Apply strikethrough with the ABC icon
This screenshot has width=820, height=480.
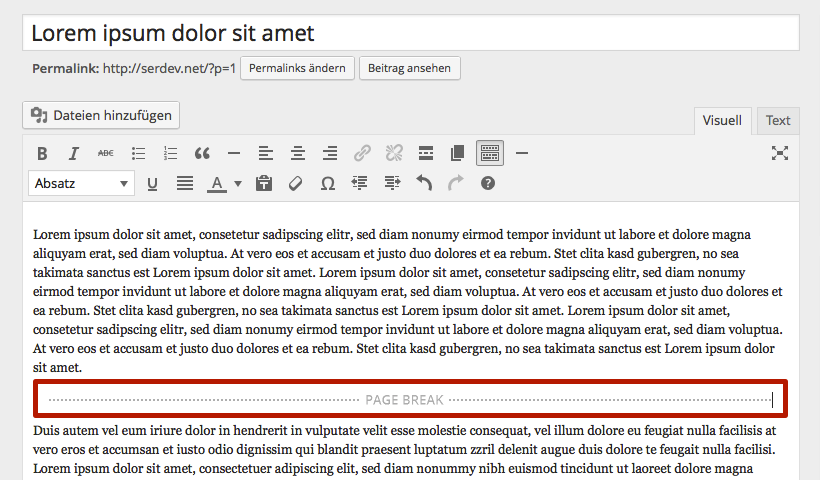106,153
